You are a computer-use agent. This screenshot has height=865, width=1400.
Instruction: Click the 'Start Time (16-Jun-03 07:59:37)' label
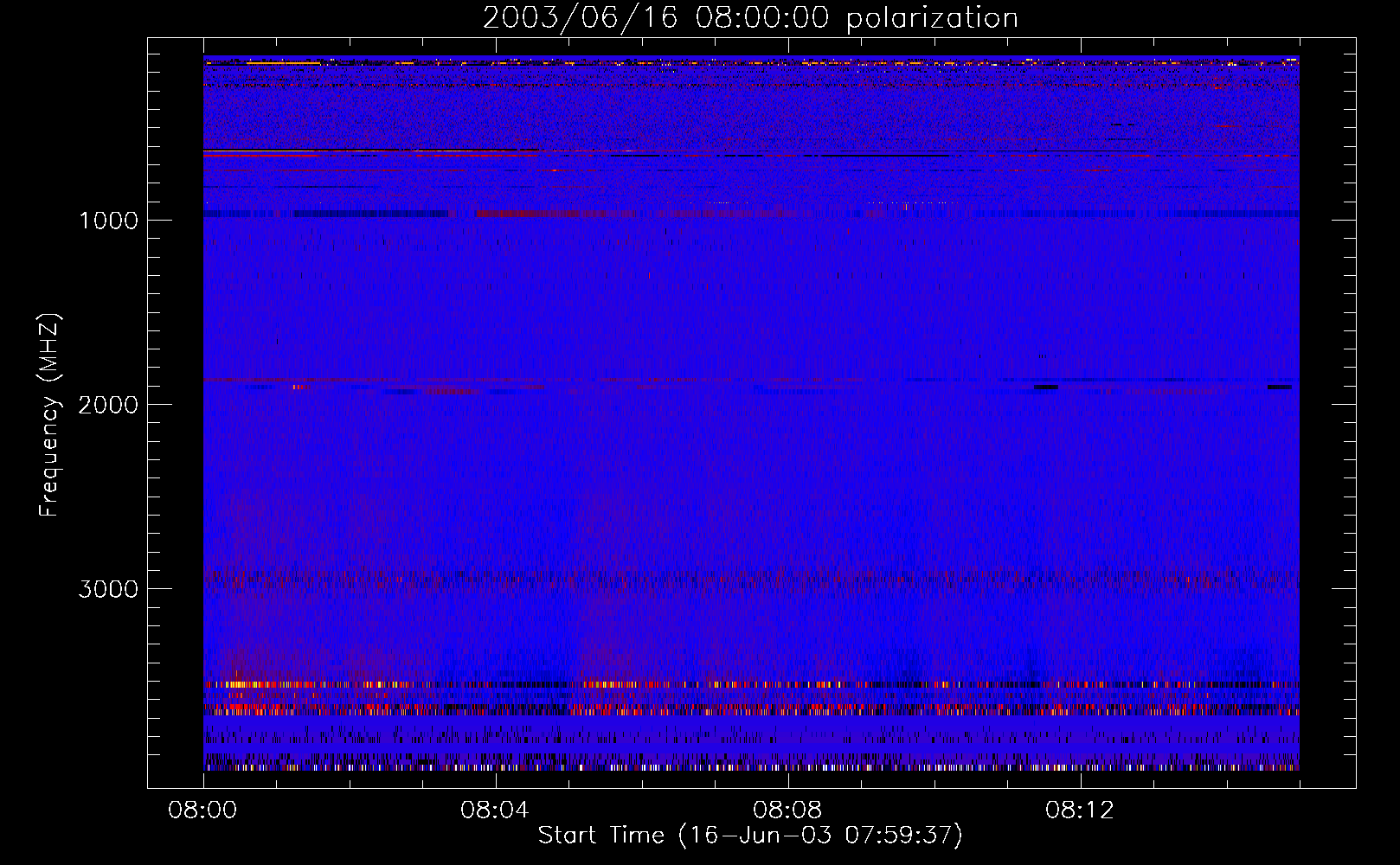pyautogui.click(x=750, y=836)
